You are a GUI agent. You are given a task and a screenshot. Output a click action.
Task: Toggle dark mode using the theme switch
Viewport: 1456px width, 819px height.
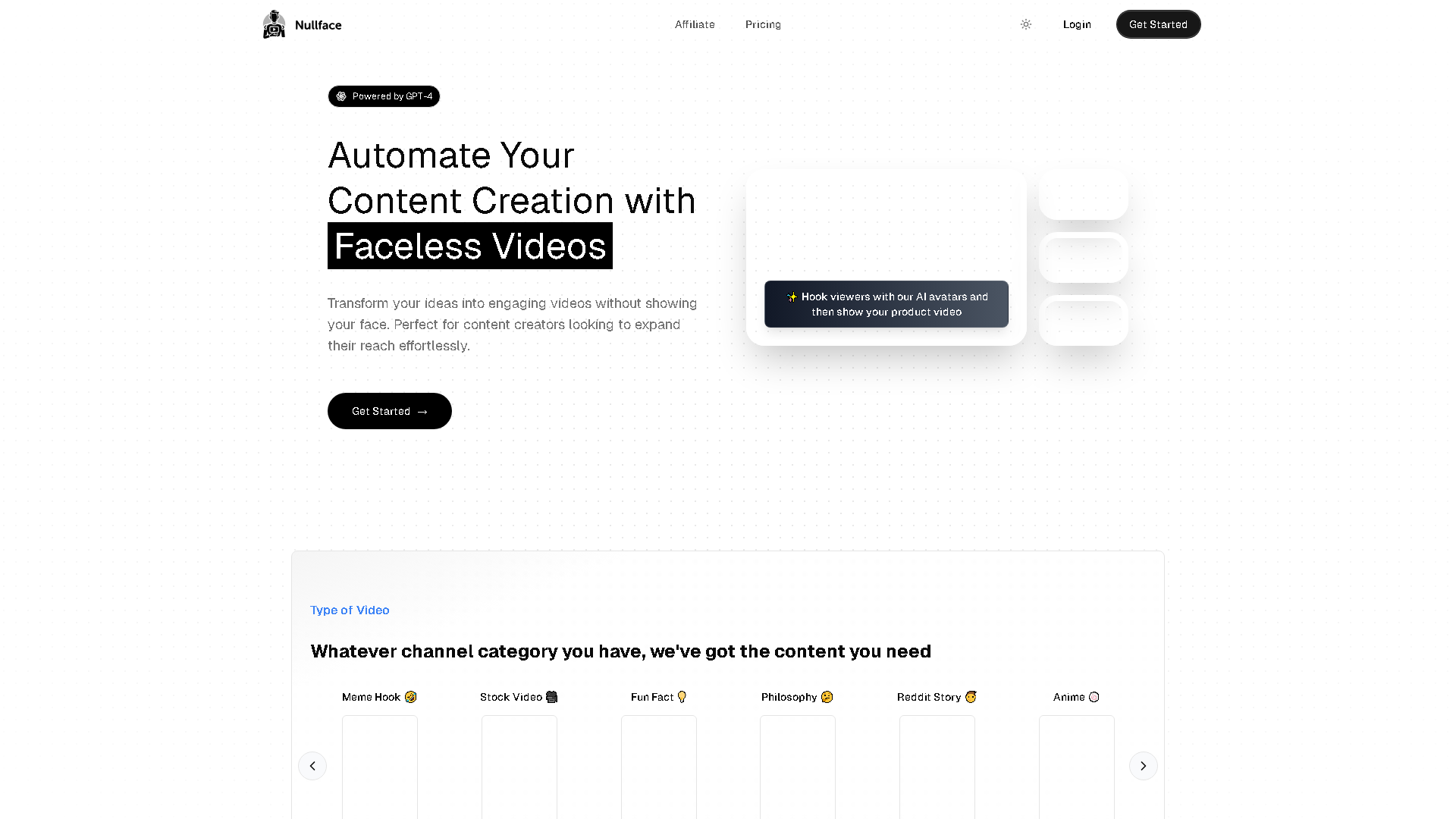tap(1025, 24)
